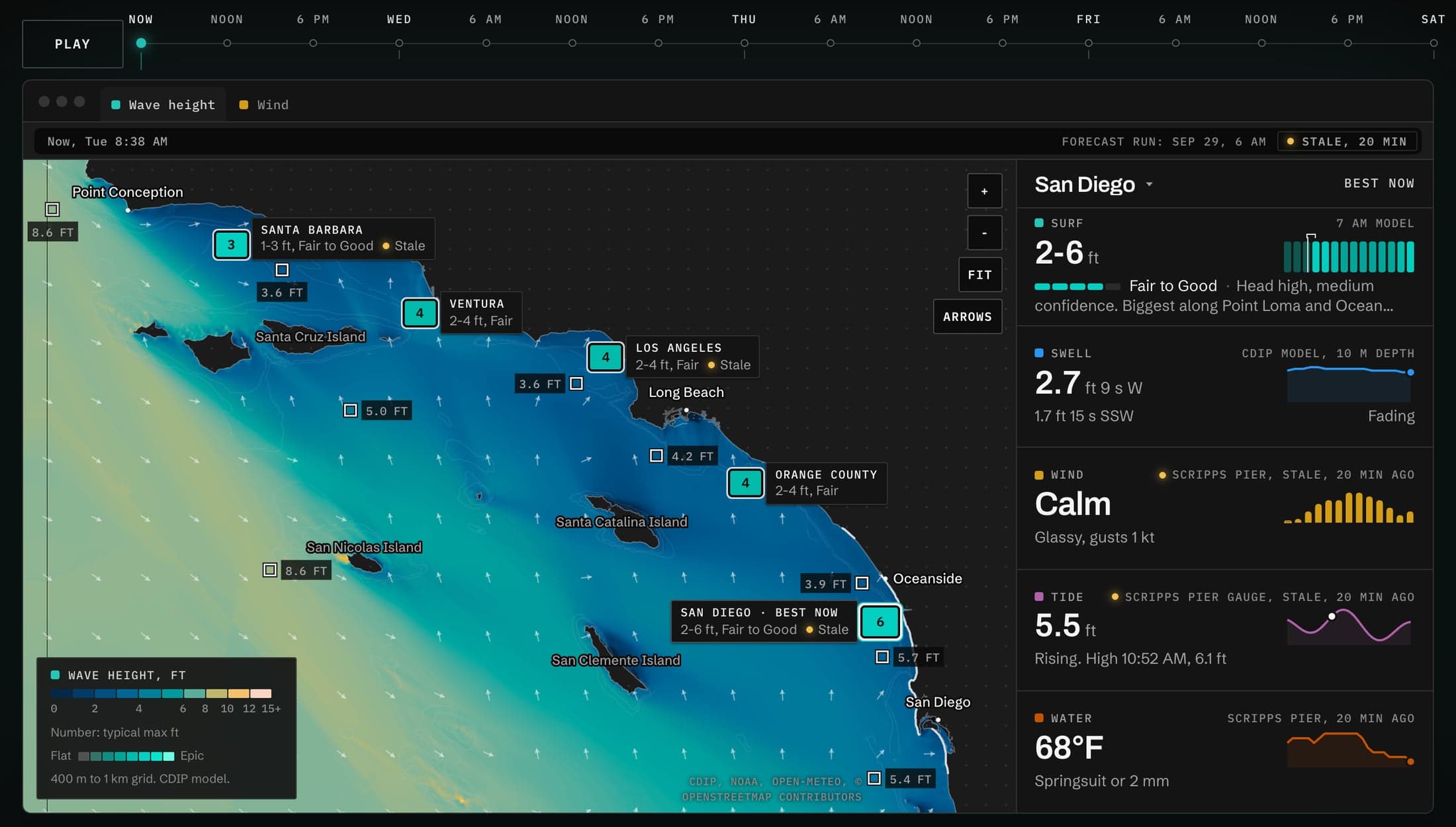Click the Long Beach map label
Viewport: 1456px width, 827px height.
point(686,392)
